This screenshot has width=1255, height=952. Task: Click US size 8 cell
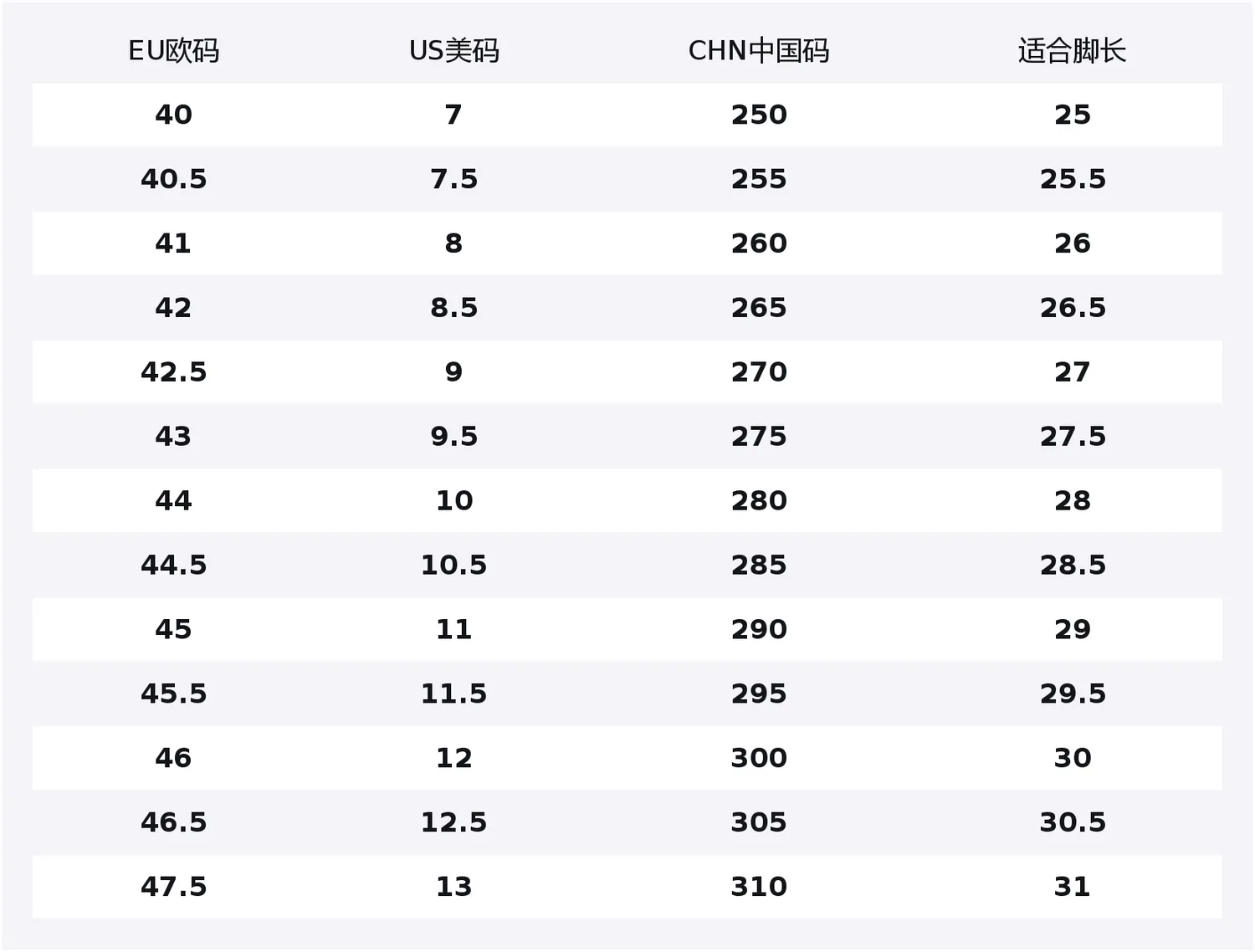453,243
